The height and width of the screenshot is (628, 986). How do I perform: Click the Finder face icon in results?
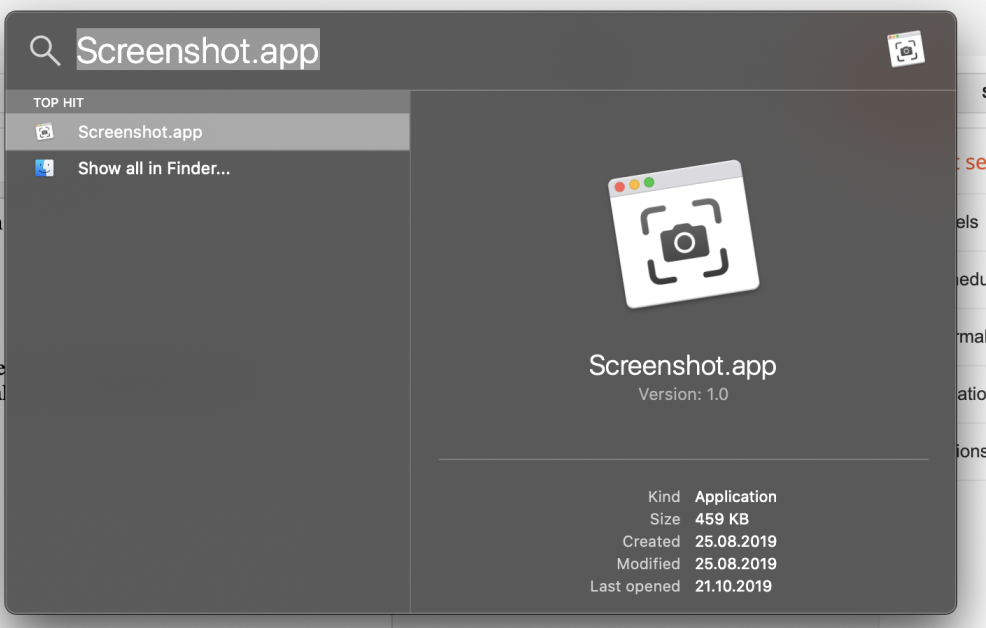(45, 168)
